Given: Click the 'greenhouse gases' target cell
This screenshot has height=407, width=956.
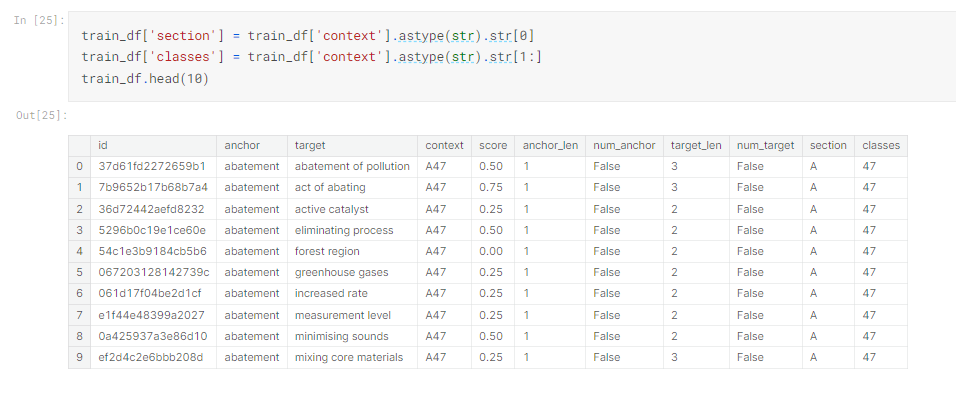Looking at the screenshot, I should (339, 272).
